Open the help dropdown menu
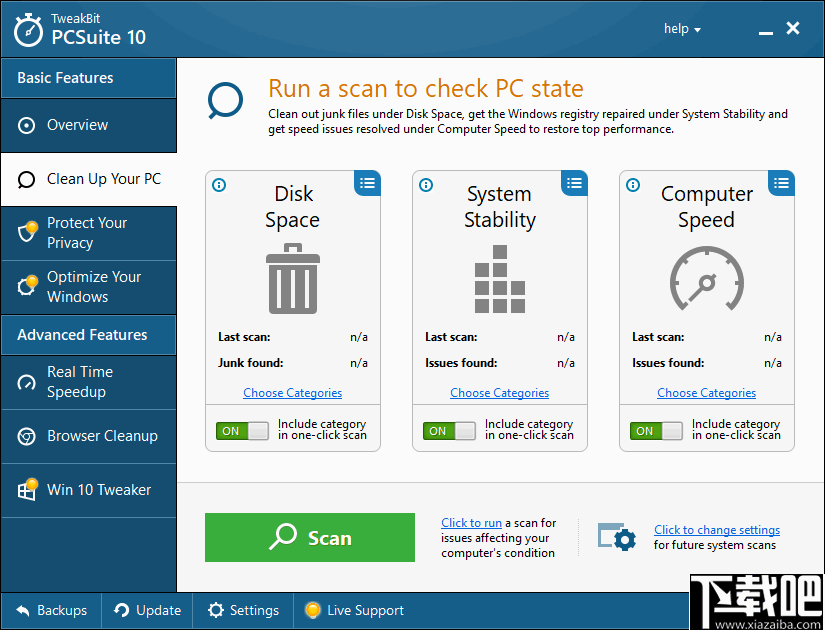This screenshot has width=825, height=630. coord(682,29)
